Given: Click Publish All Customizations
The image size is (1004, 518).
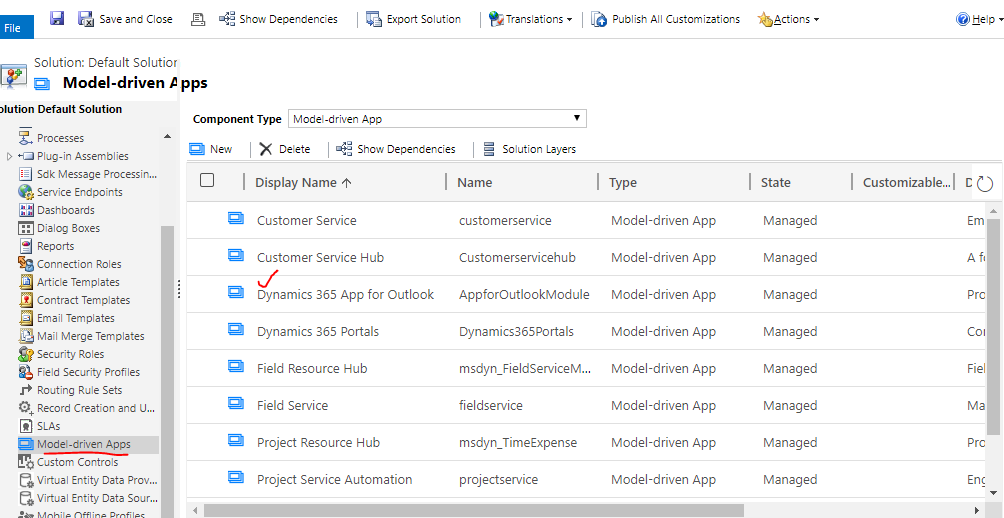Looking at the screenshot, I should pos(665,19).
